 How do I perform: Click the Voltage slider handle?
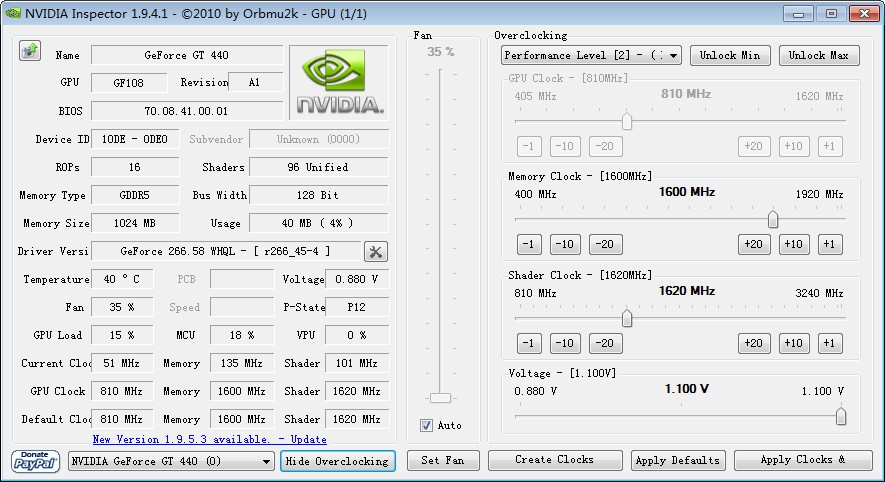pos(841,416)
